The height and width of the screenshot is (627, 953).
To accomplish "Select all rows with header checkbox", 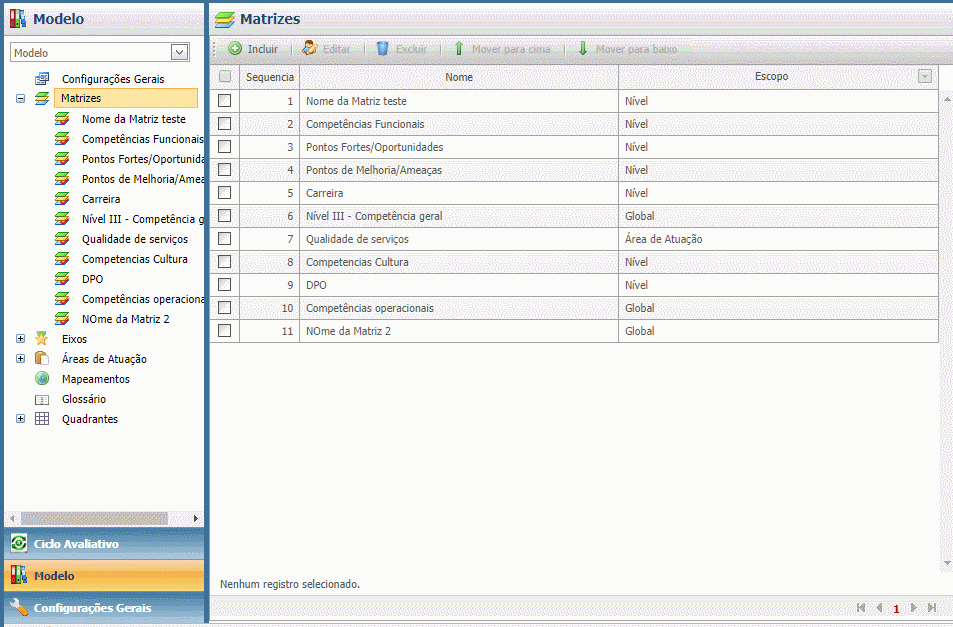I will pos(225,77).
